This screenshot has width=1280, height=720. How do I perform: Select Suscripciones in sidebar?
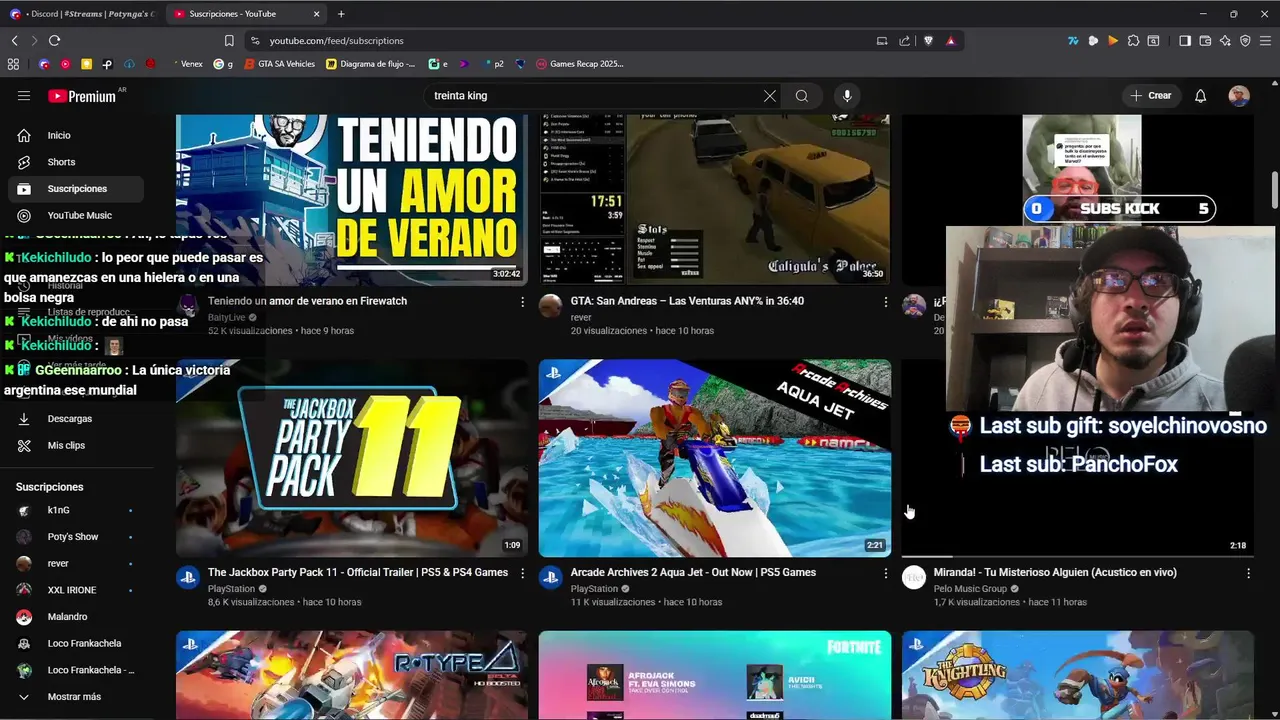click(75, 189)
